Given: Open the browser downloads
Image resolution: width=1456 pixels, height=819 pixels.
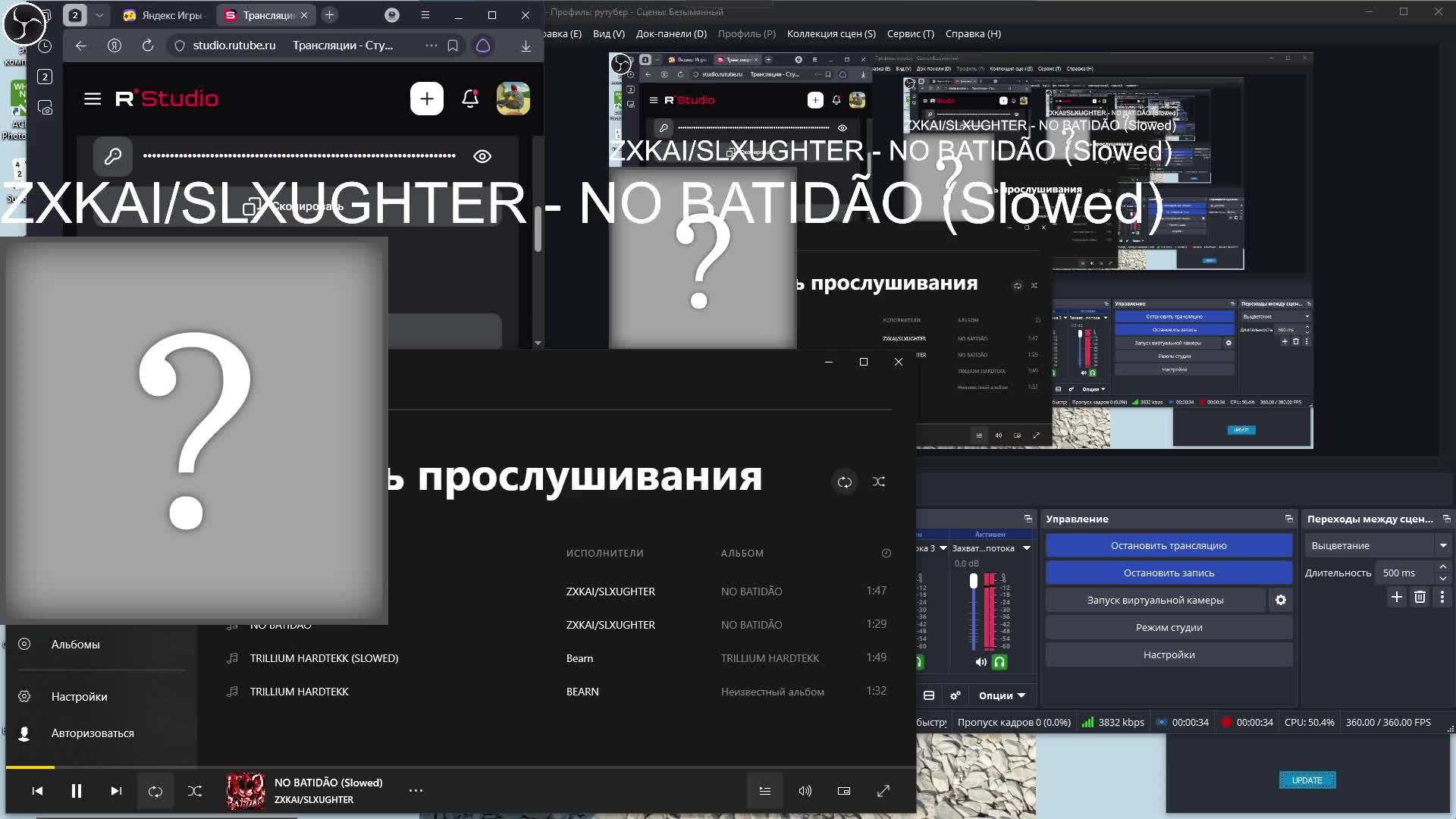Looking at the screenshot, I should (x=526, y=45).
